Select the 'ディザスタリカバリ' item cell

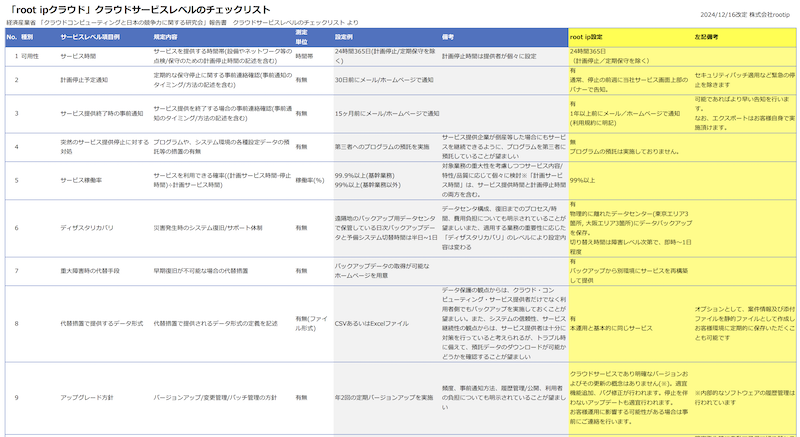87,228
